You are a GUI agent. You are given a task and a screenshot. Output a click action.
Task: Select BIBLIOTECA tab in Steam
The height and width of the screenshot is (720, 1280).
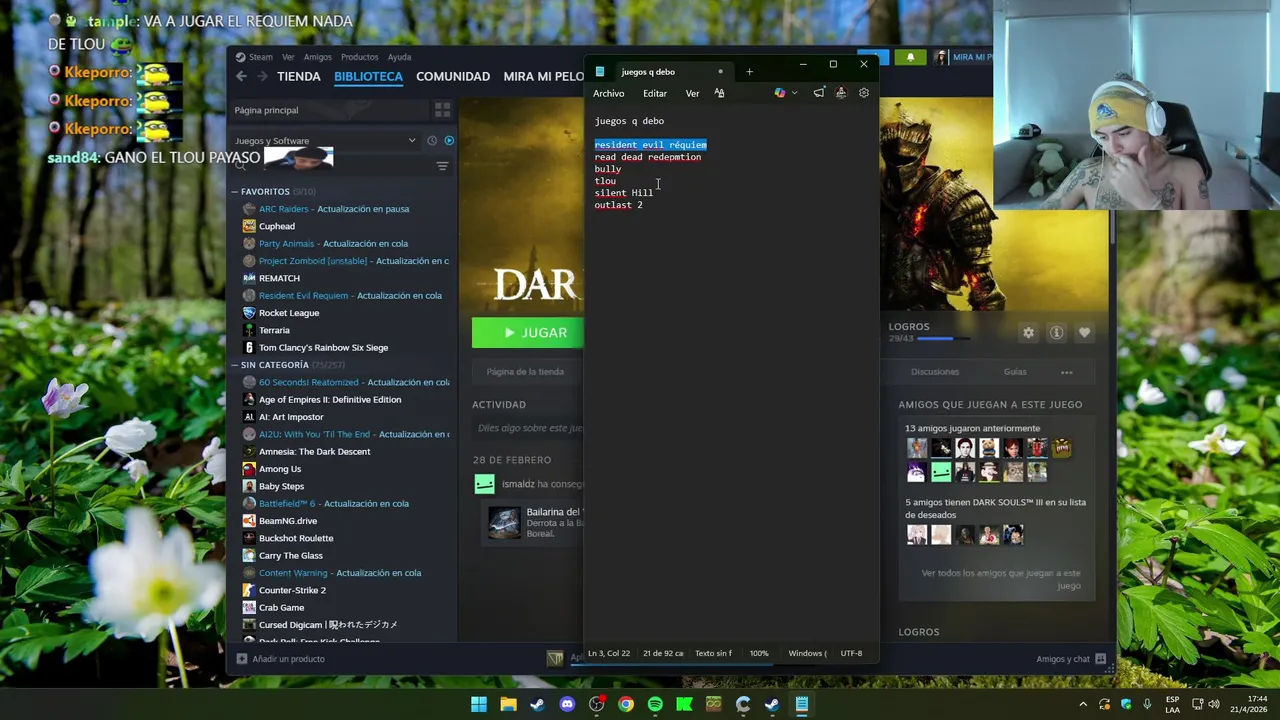pos(368,76)
